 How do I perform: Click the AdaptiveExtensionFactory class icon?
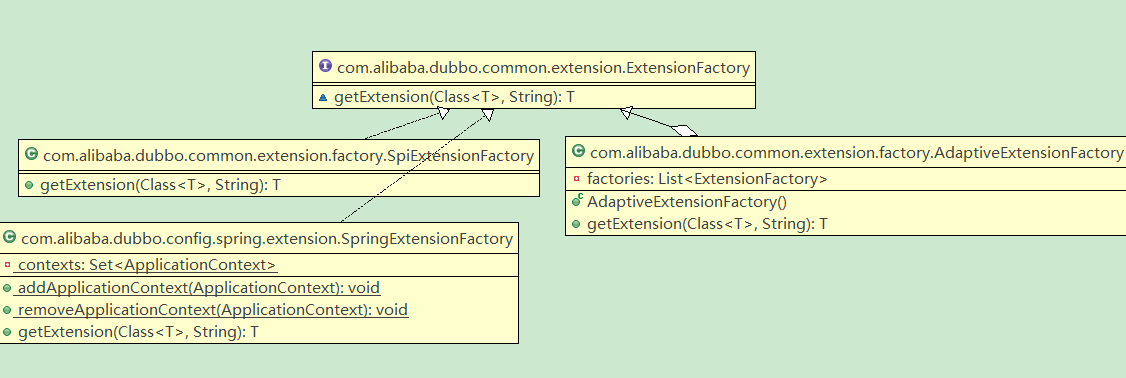click(578, 151)
